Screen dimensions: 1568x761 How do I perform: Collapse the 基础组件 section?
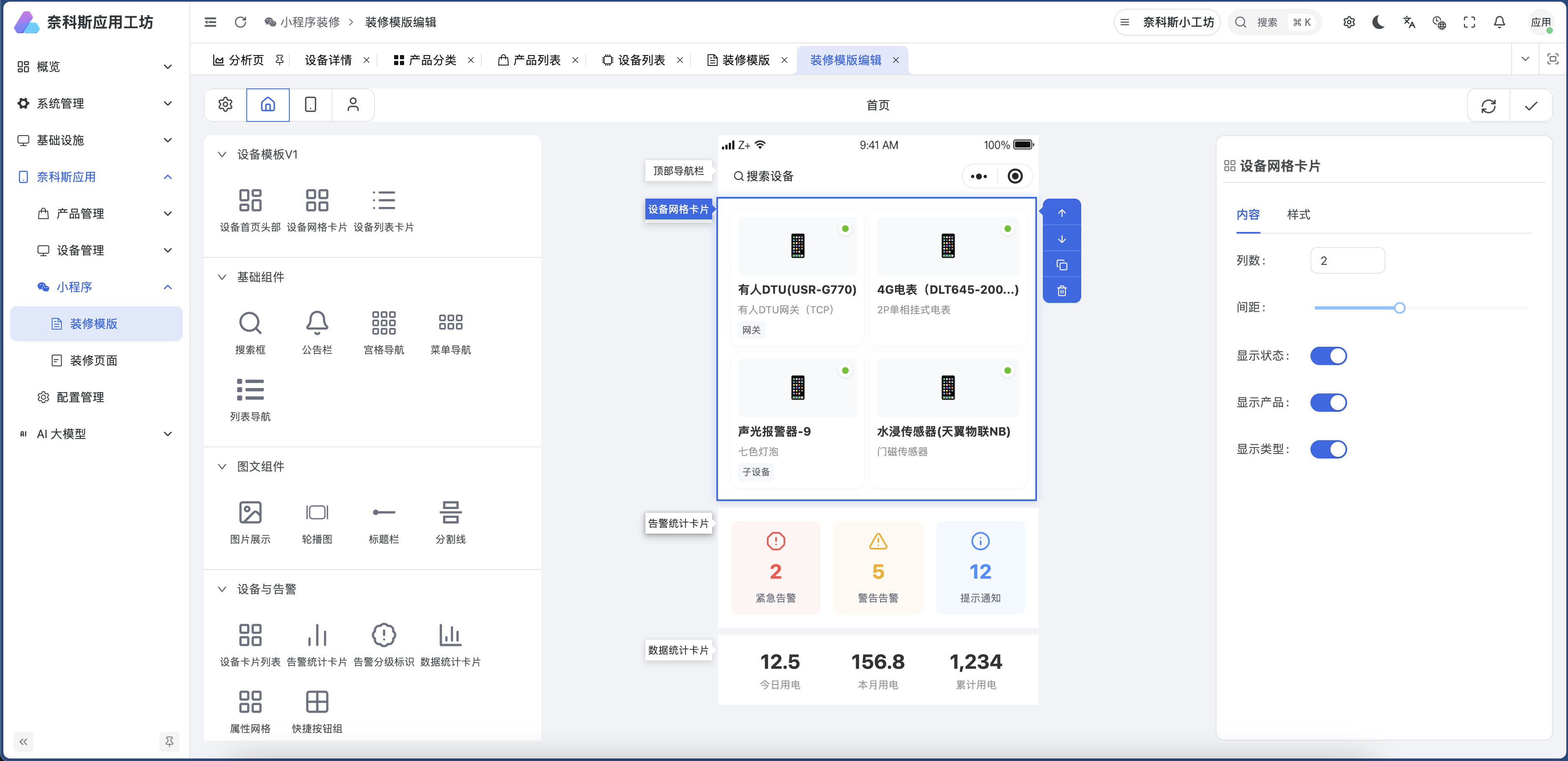(222, 277)
